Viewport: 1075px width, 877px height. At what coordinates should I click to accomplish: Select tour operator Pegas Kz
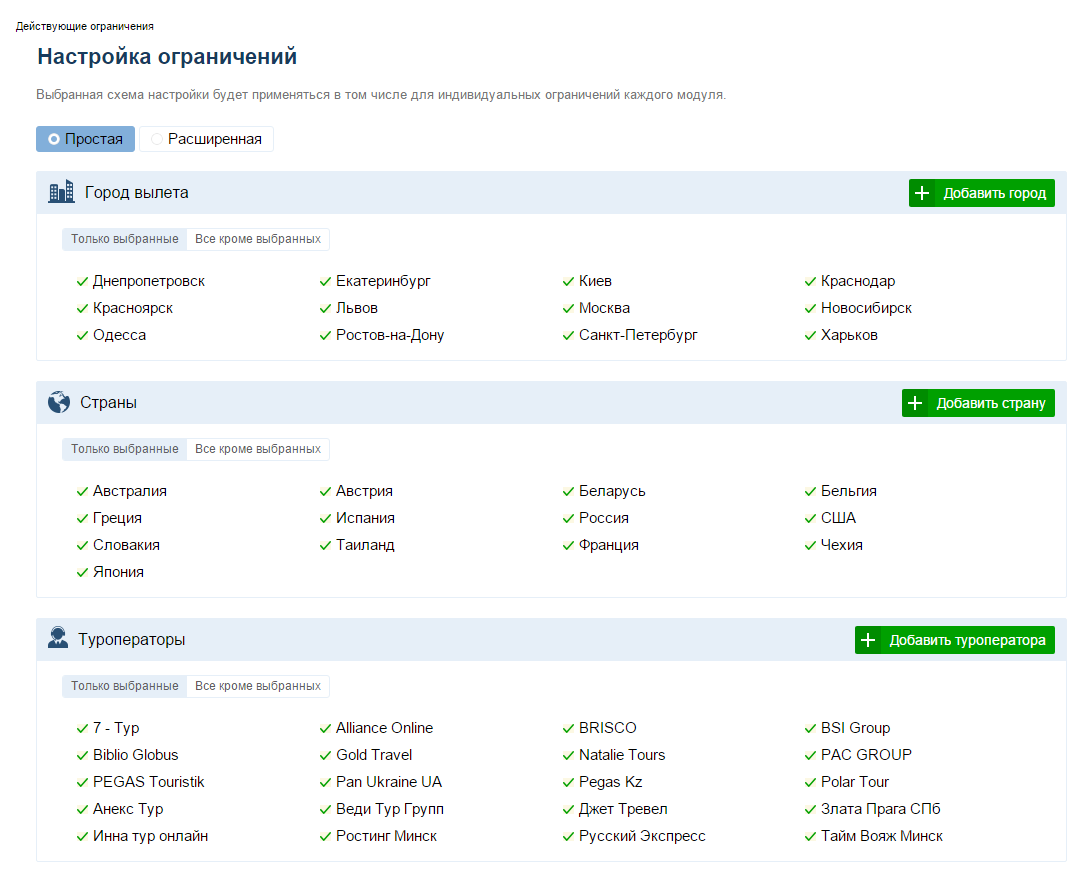(x=610, y=782)
